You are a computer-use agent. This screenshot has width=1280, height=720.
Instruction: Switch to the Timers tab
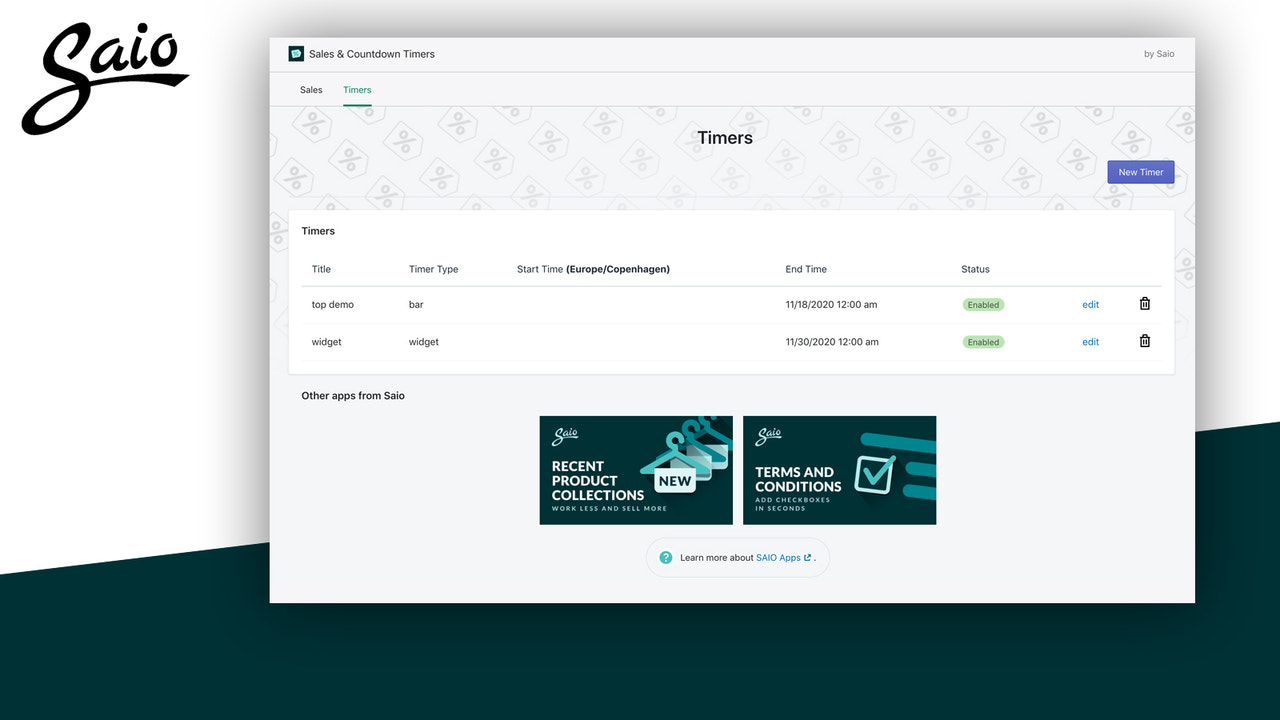[357, 89]
